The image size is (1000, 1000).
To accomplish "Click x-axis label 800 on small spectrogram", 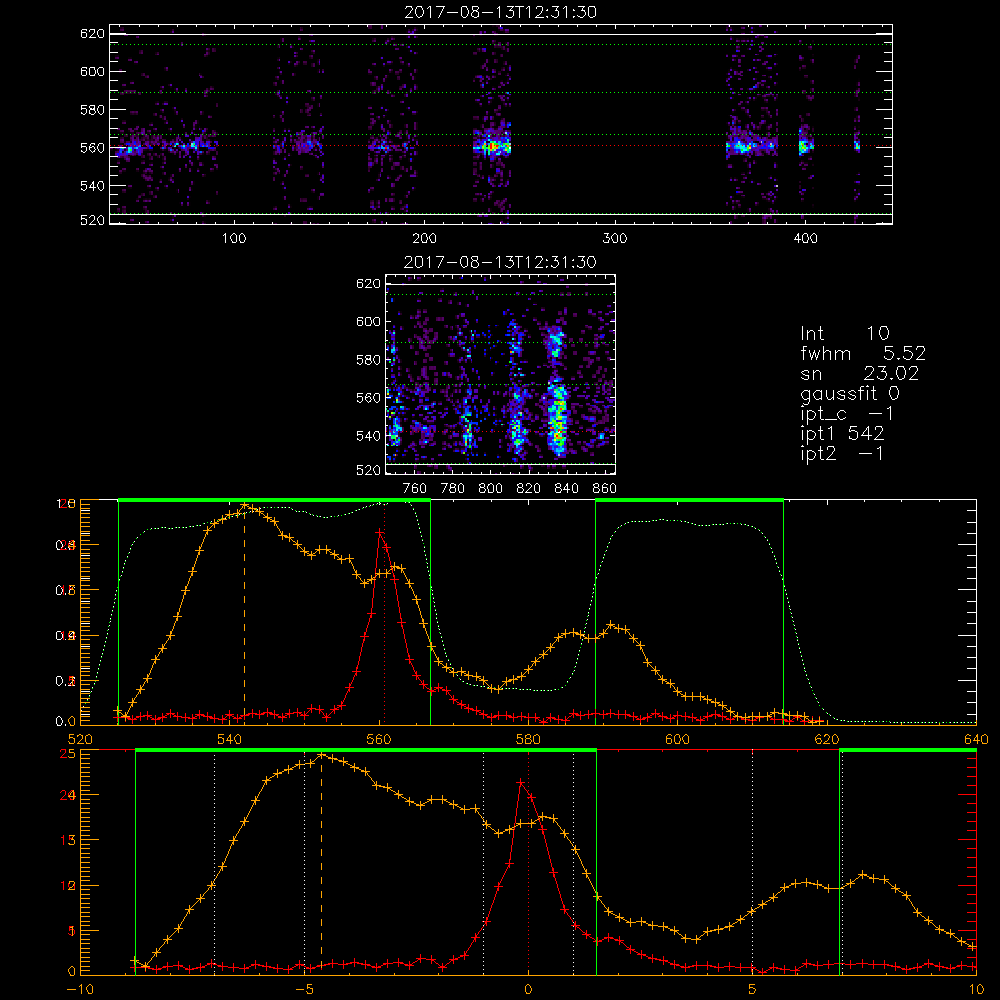I will (490, 489).
